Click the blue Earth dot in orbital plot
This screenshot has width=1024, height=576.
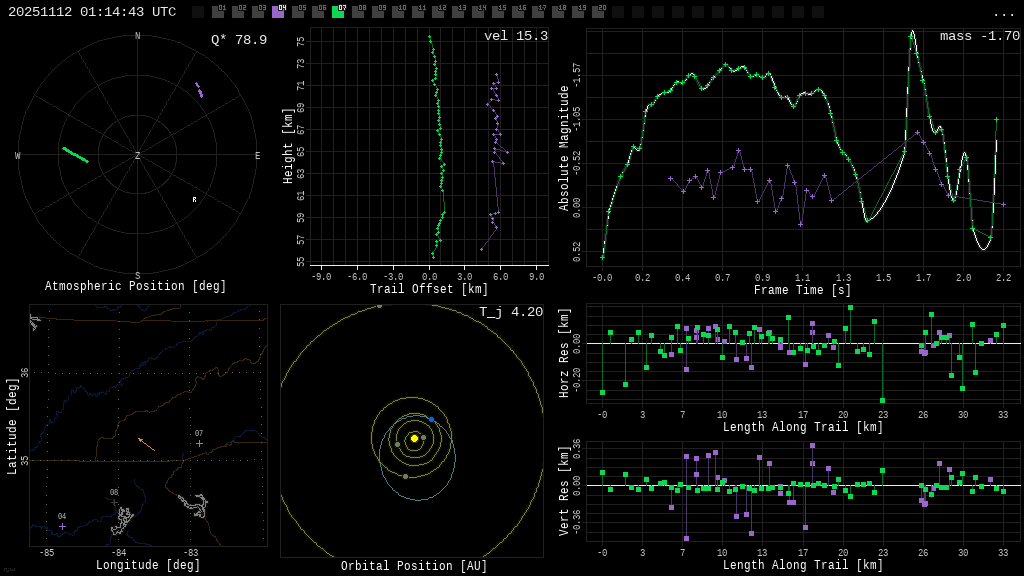(431, 419)
